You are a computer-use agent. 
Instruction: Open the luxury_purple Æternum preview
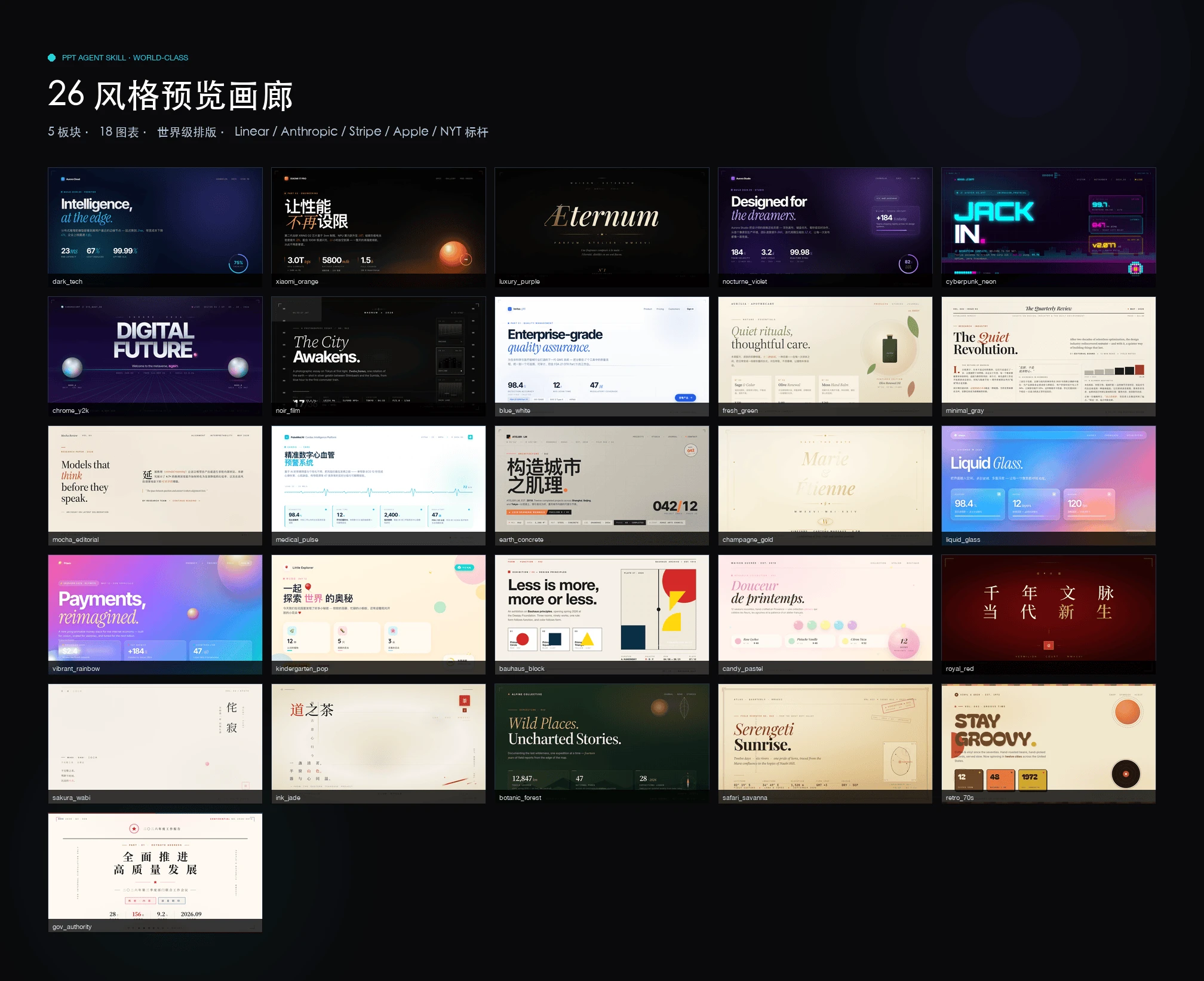(602, 227)
